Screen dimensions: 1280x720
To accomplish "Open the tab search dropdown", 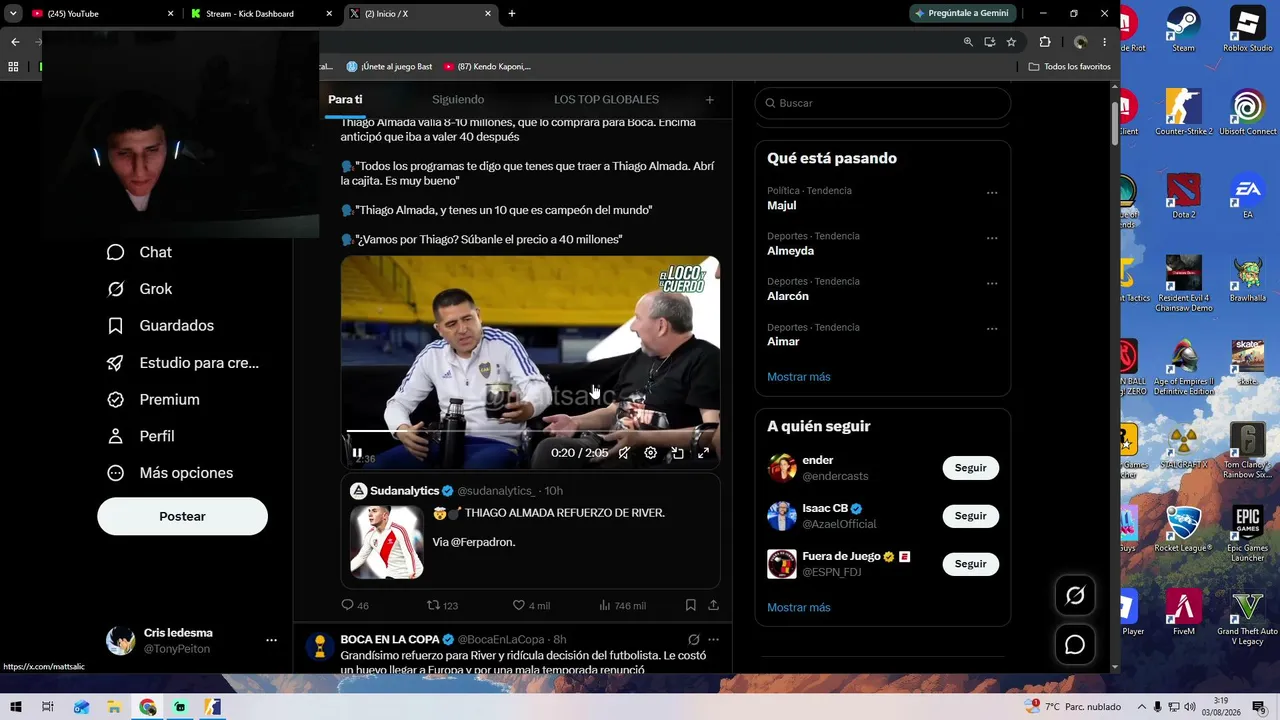I will (x=13, y=14).
